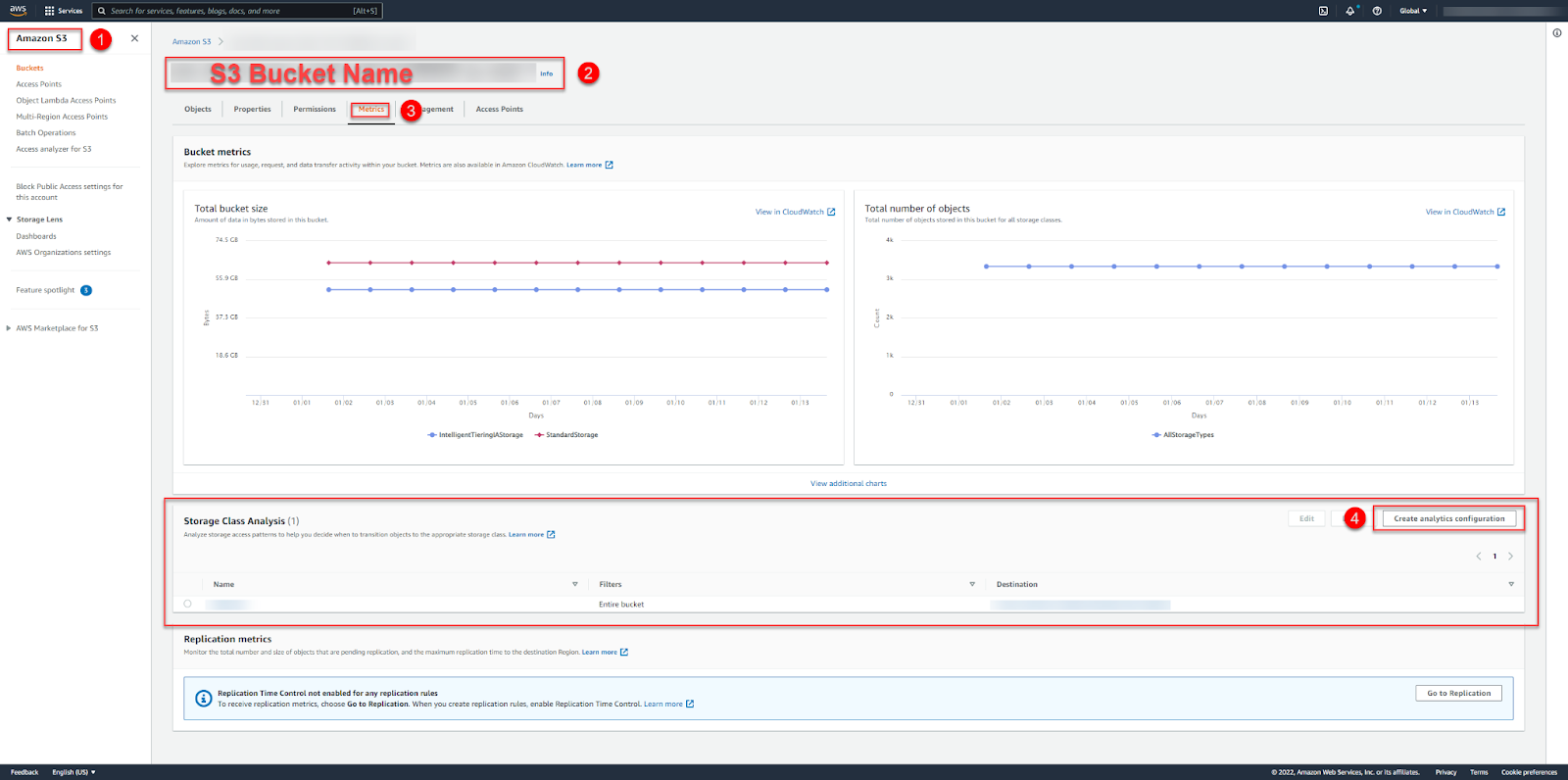The image size is (1568, 780).
Task: Click the external link icon beside Bucket metrics Learn more
Action: (609, 165)
